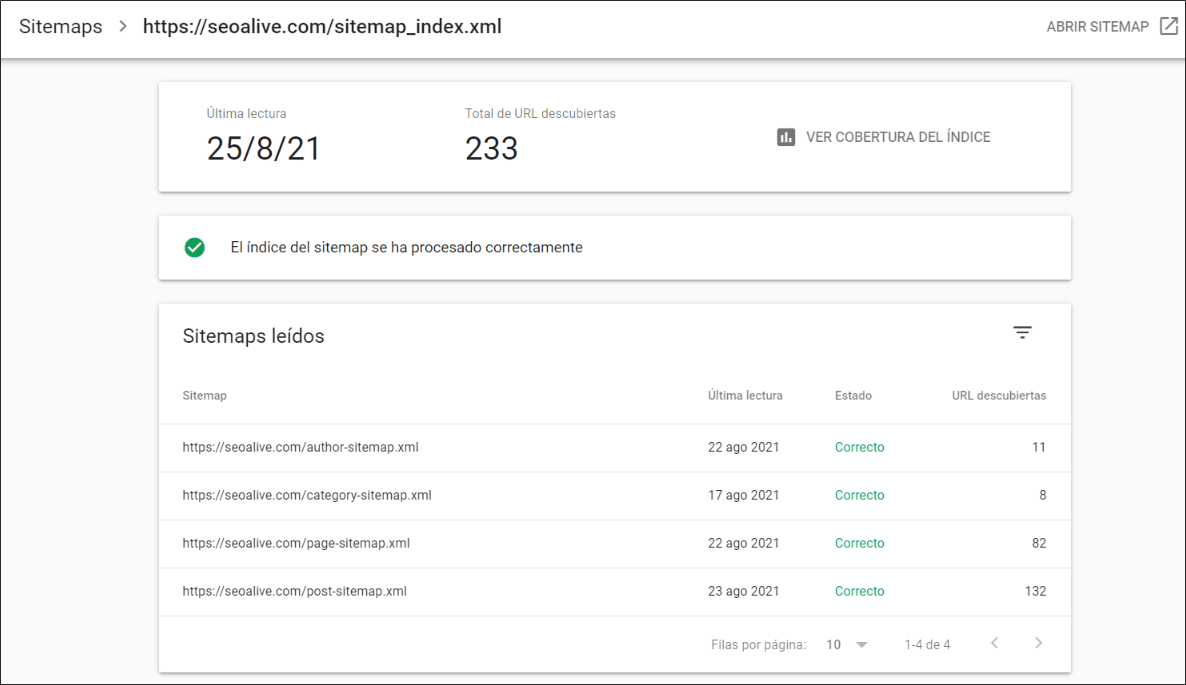
Task: Expand the sitemap_index.xml breadcrumb entry
Action: (x=322, y=26)
